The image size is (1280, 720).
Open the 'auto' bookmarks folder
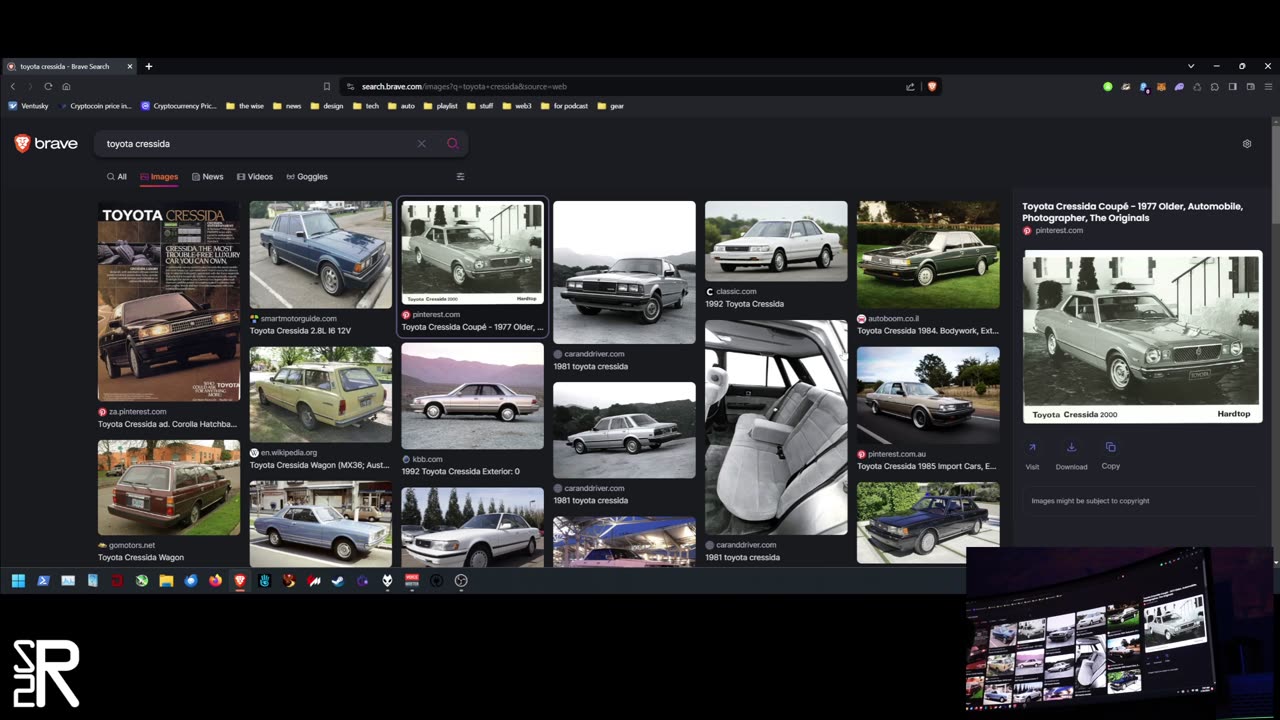point(402,106)
